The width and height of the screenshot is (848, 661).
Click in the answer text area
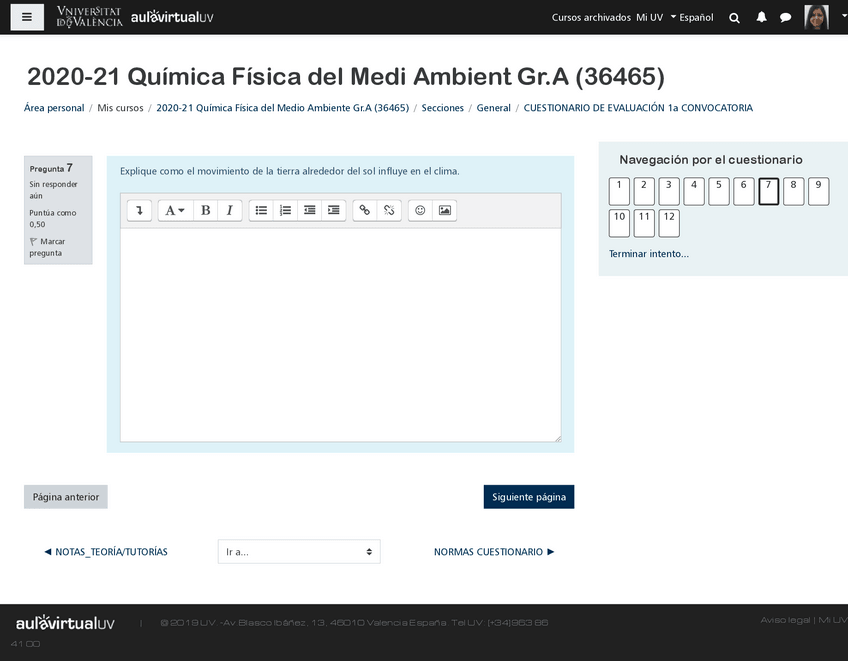coord(340,335)
